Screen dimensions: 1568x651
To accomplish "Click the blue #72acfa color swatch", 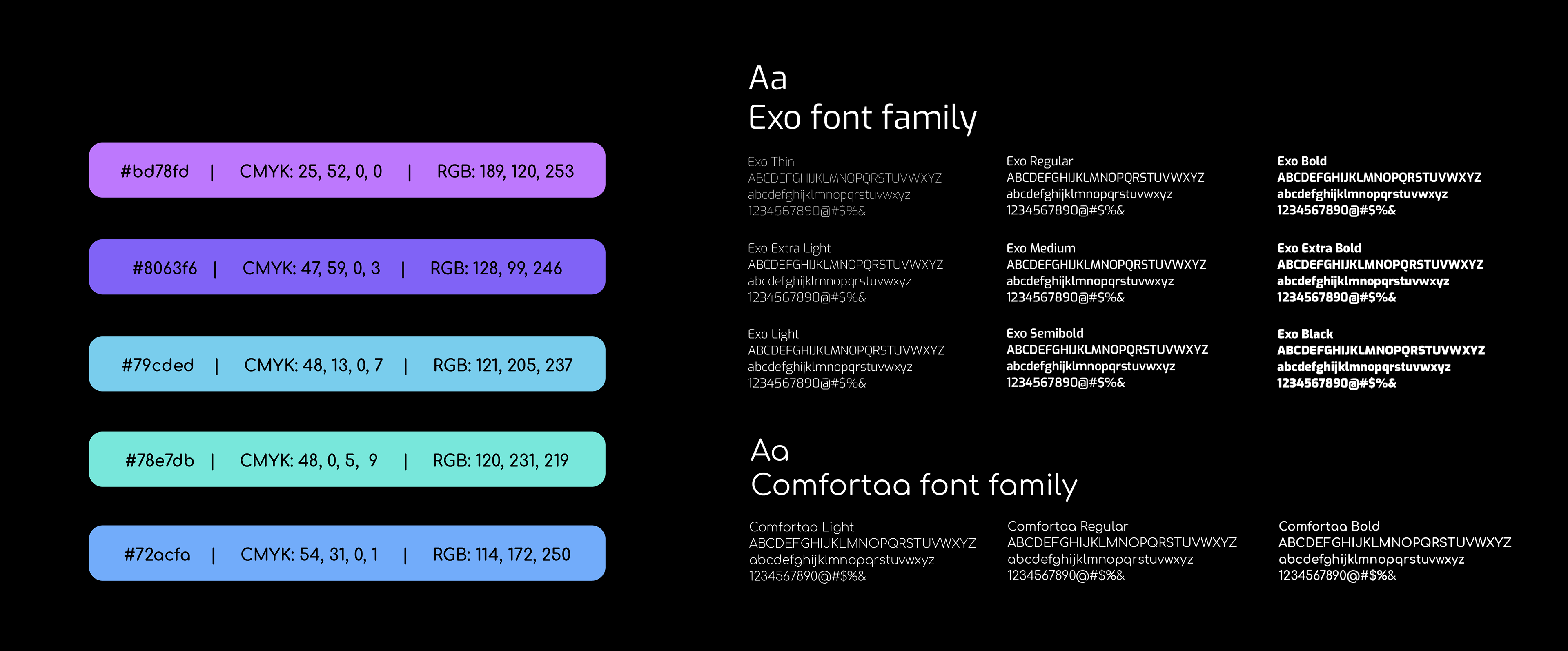I will 347,553.
